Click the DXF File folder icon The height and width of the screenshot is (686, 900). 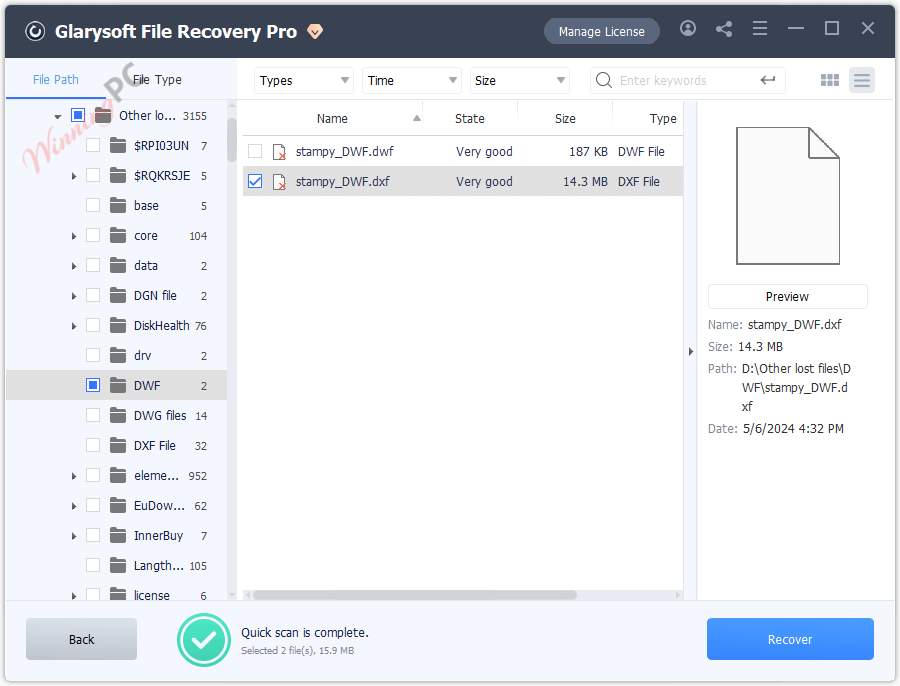tap(118, 445)
